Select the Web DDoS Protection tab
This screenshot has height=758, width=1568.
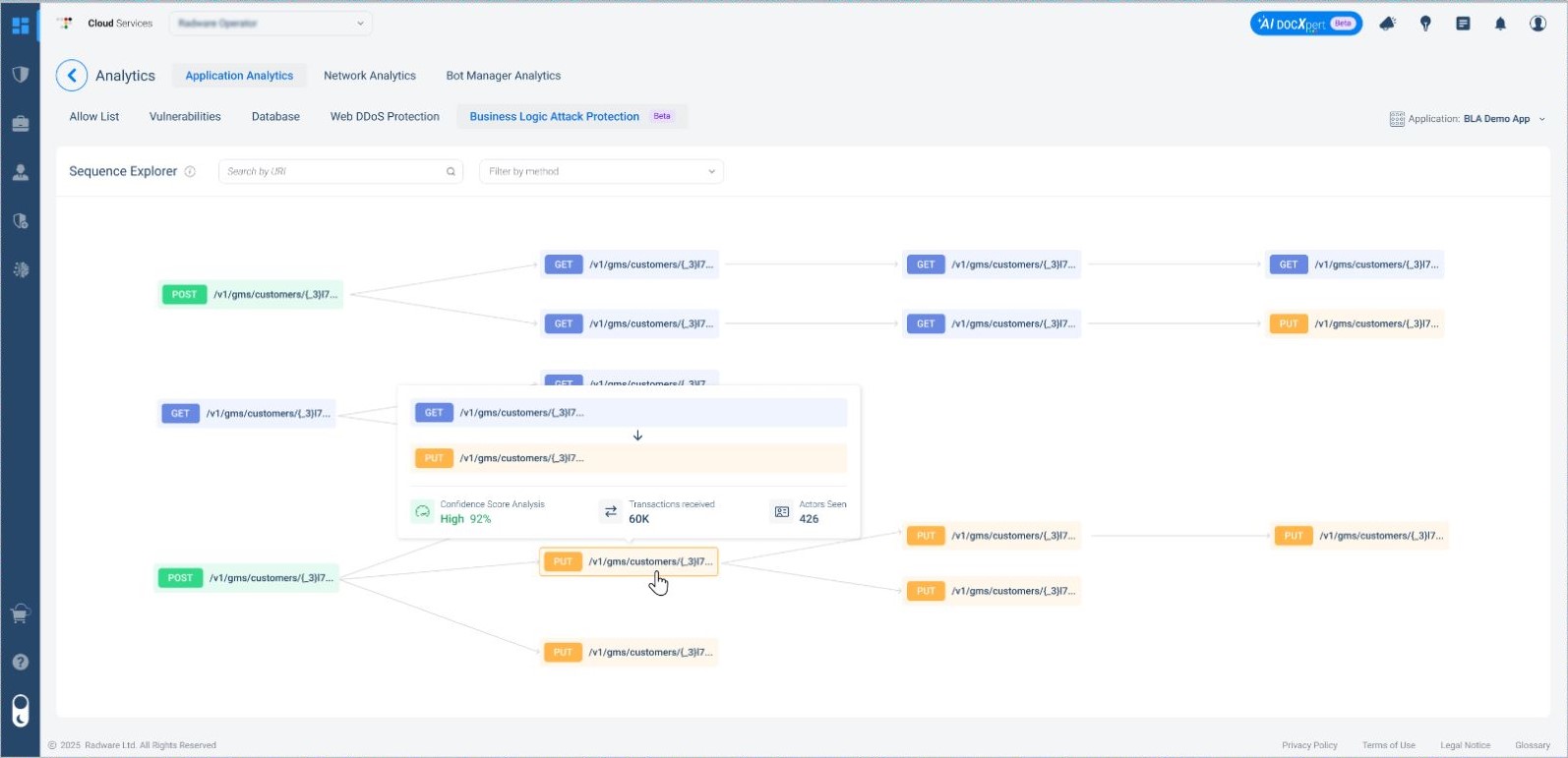(385, 116)
